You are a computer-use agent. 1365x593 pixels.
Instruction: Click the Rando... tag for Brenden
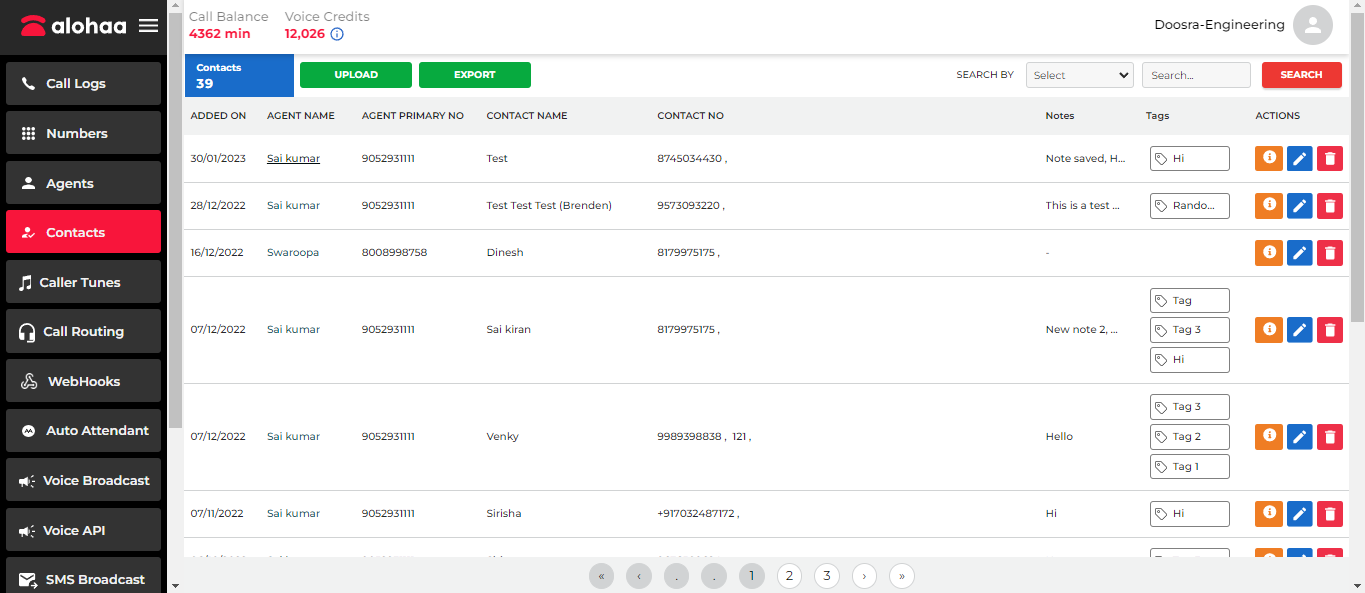click(1189, 205)
